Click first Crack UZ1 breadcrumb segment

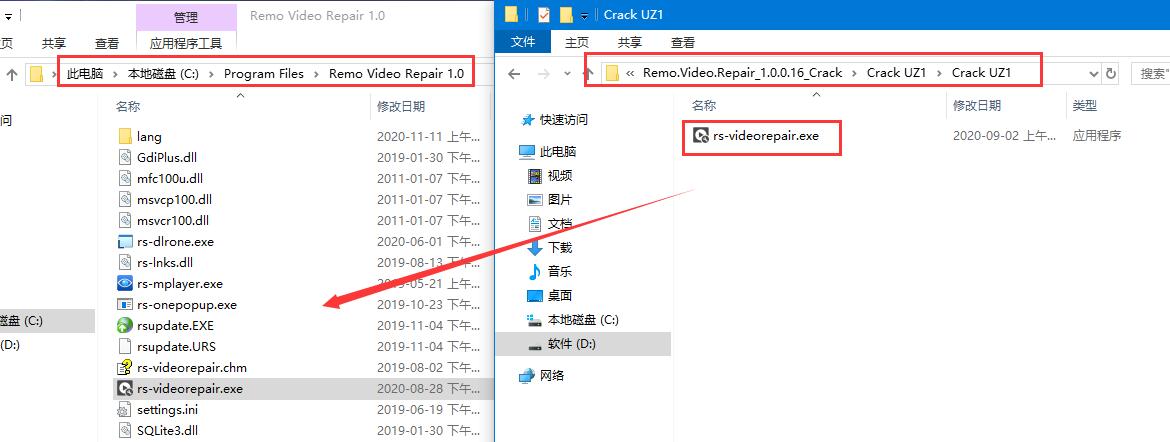point(896,73)
